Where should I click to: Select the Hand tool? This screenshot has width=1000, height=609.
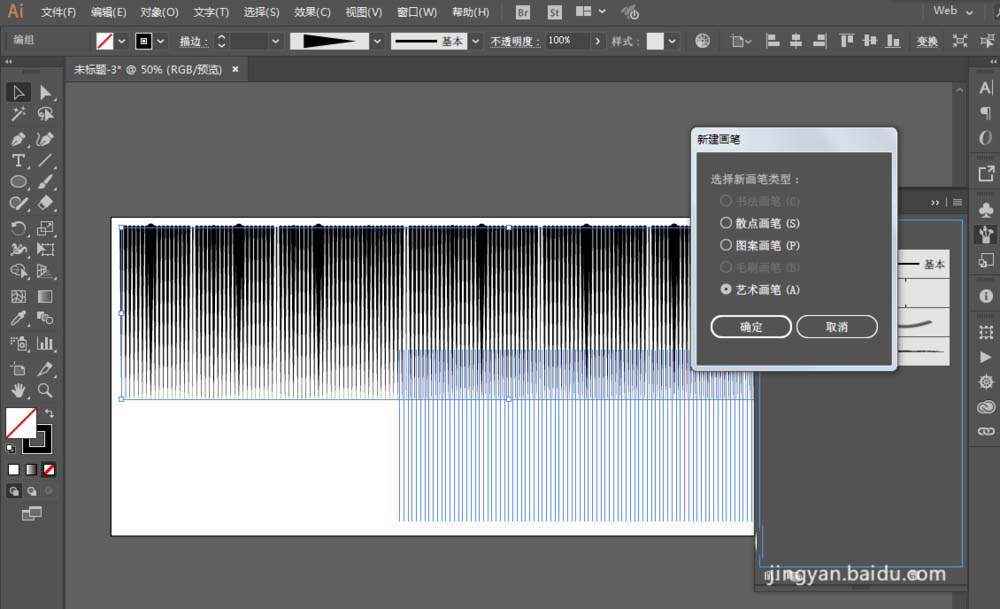[18, 390]
